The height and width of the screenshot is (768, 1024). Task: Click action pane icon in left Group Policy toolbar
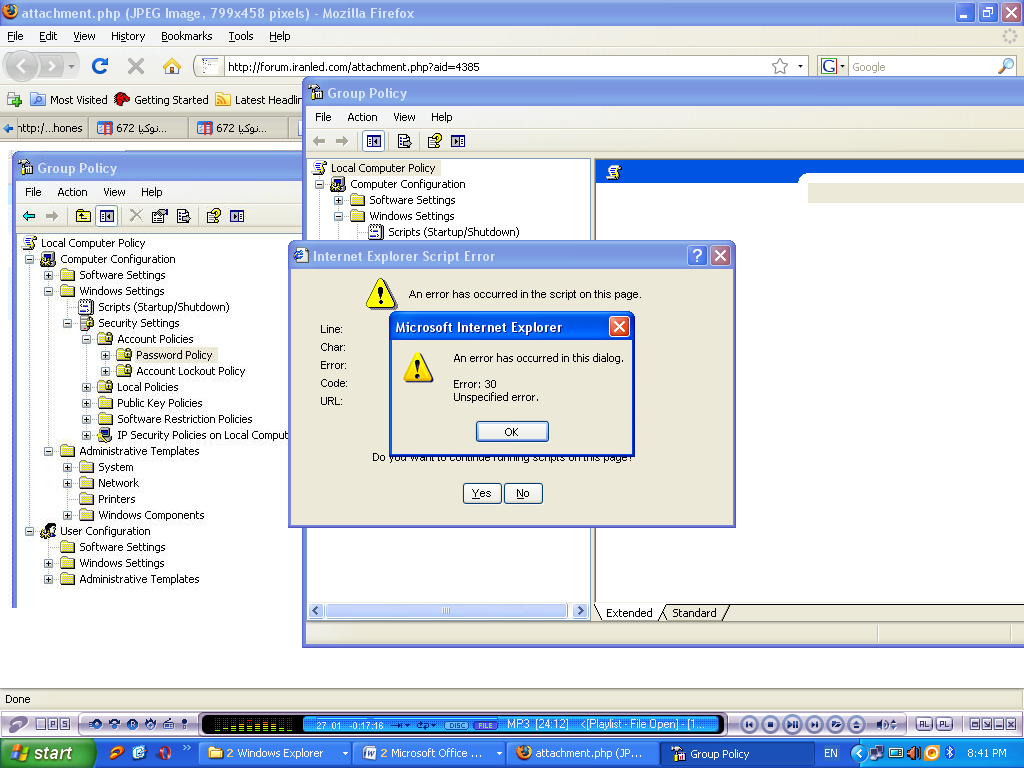[x=237, y=216]
